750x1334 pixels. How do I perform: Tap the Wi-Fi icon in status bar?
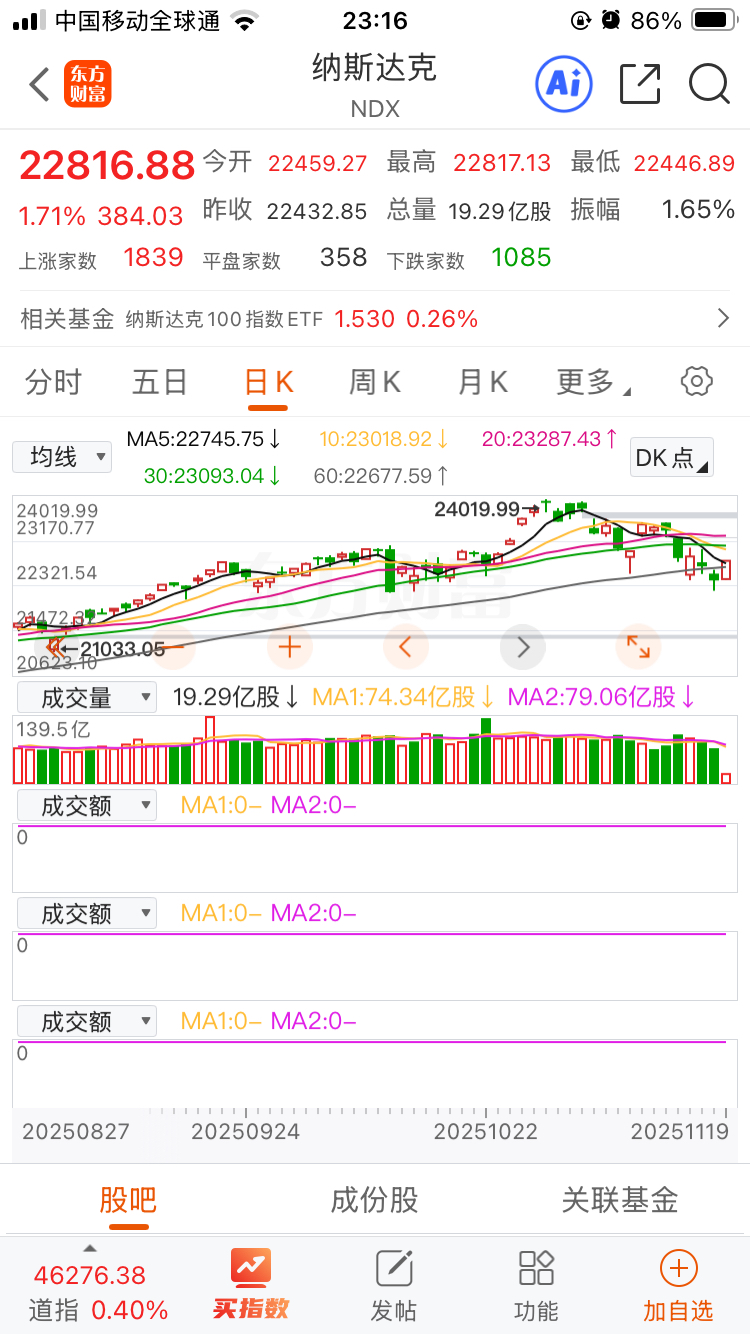point(243,20)
